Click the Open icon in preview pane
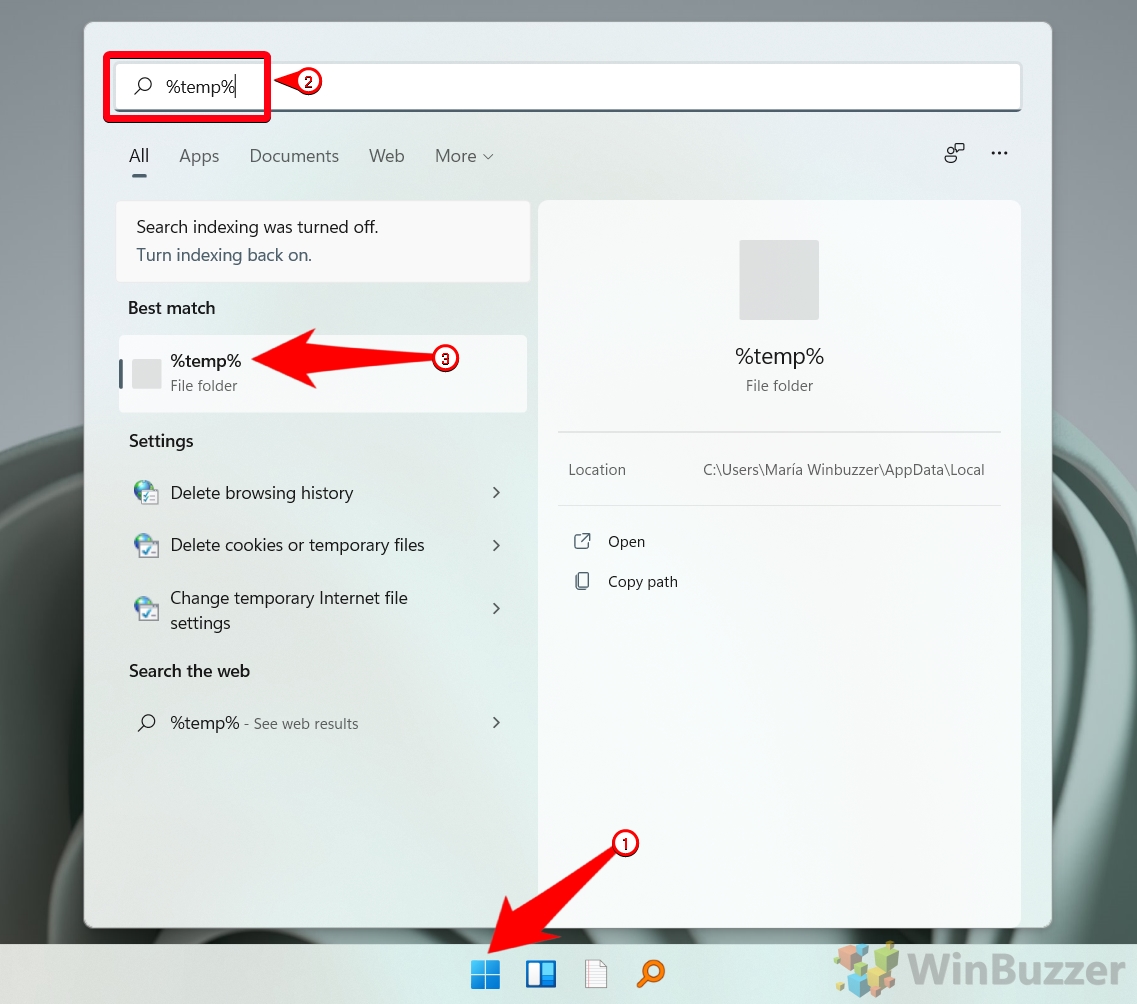Viewport: 1137px width, 1004px height. point(582,542)
